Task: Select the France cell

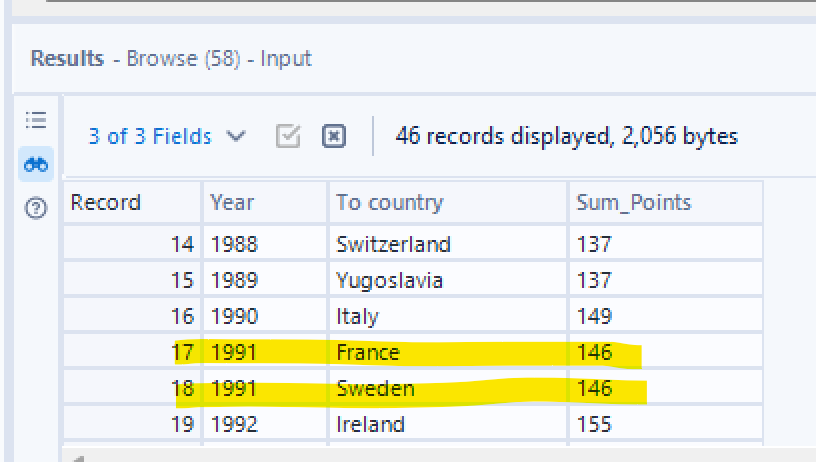Action: [x=448, y=352]
